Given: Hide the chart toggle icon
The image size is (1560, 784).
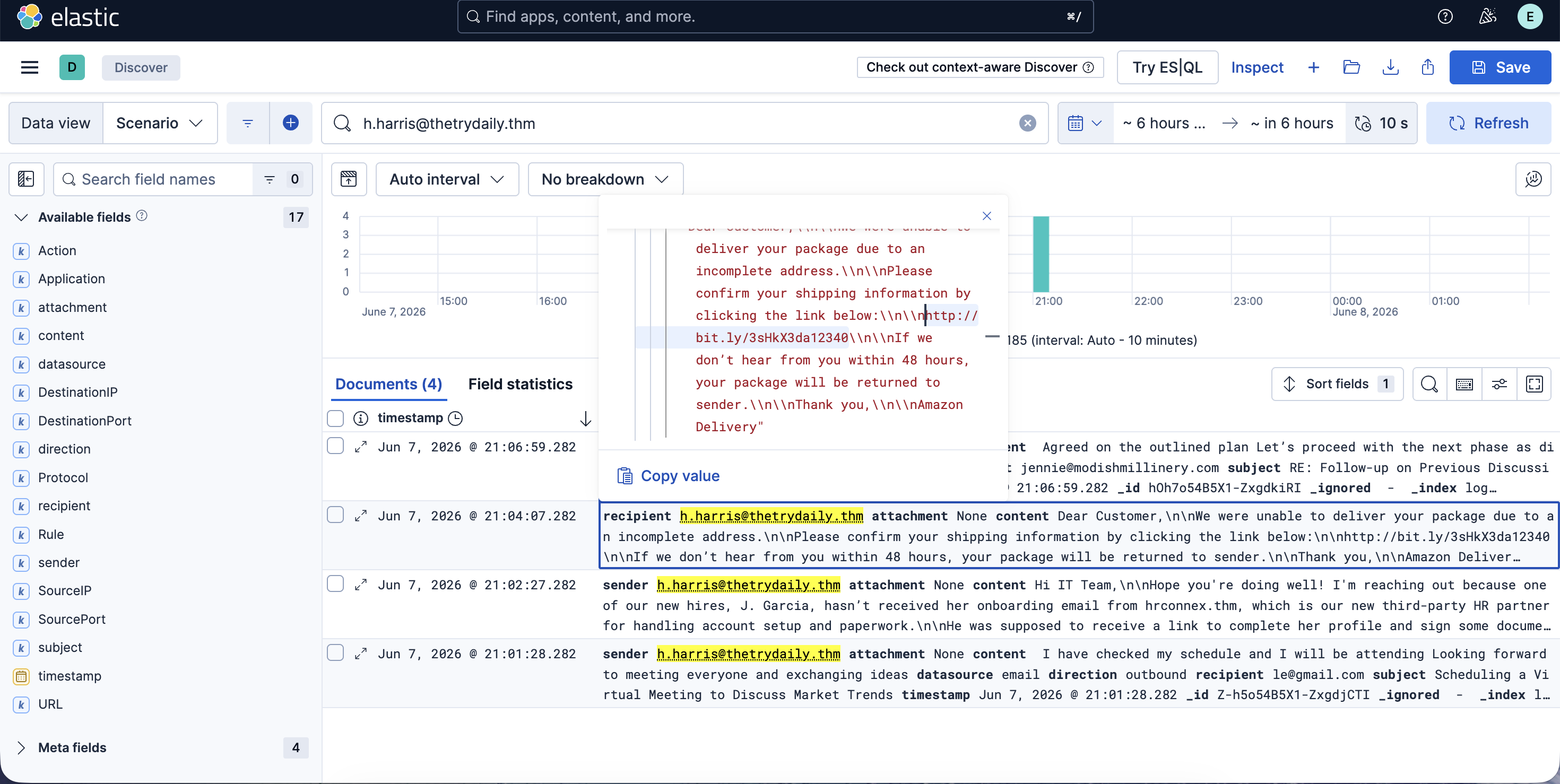Looking at the screenshot, I should (349, 179).
